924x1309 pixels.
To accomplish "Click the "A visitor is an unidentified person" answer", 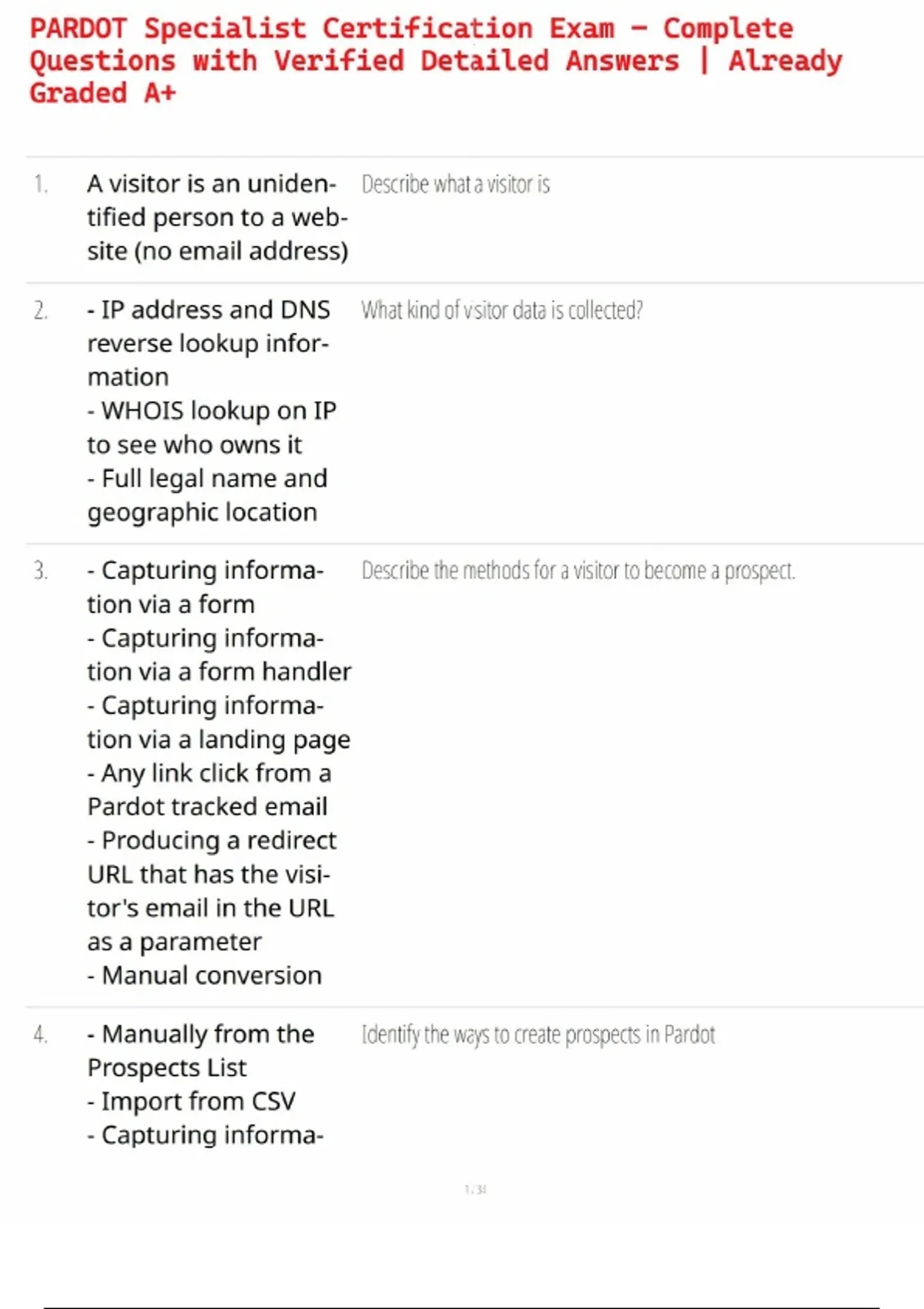I will [x=217, y=217].
